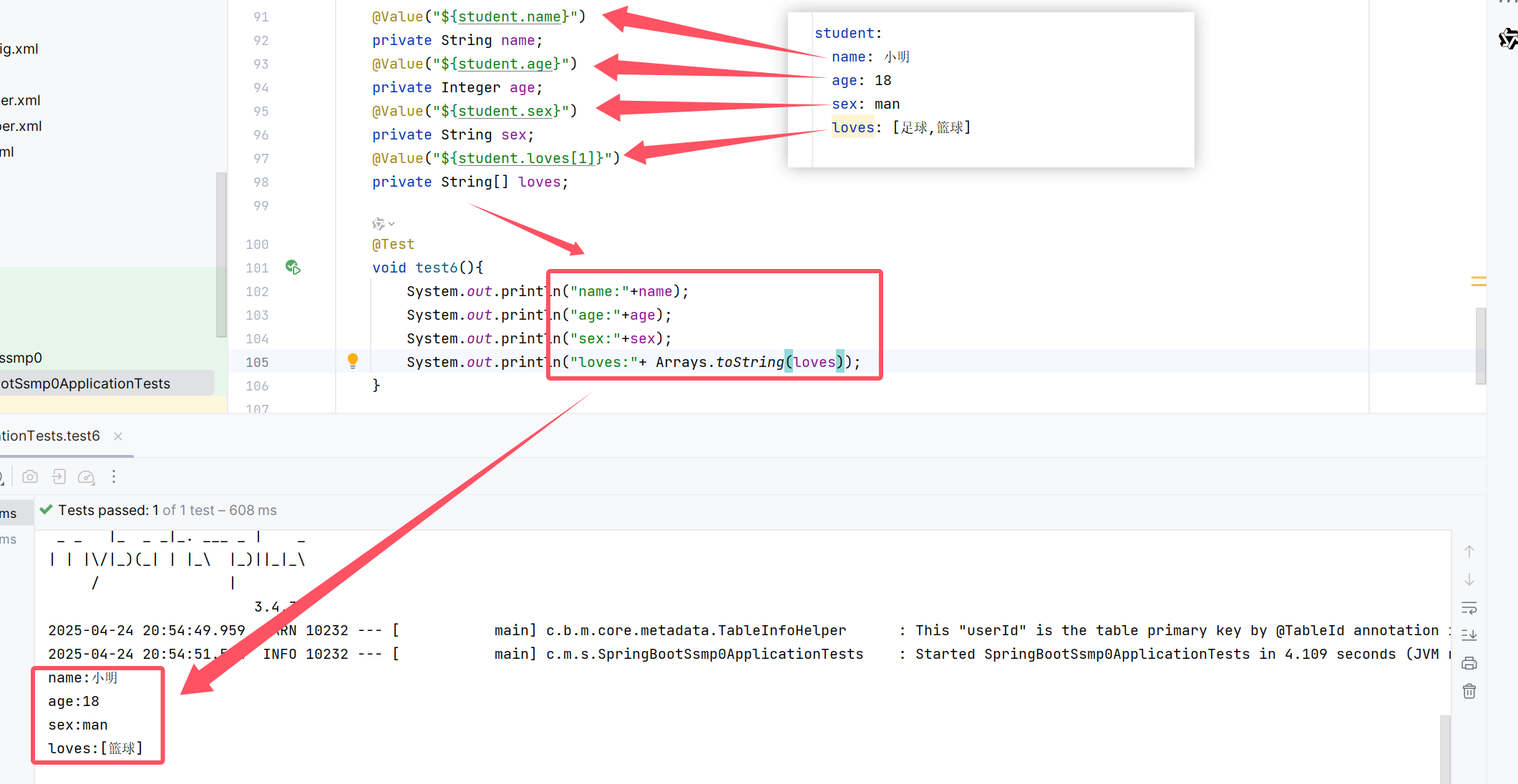Click the import tests icon

59,476
